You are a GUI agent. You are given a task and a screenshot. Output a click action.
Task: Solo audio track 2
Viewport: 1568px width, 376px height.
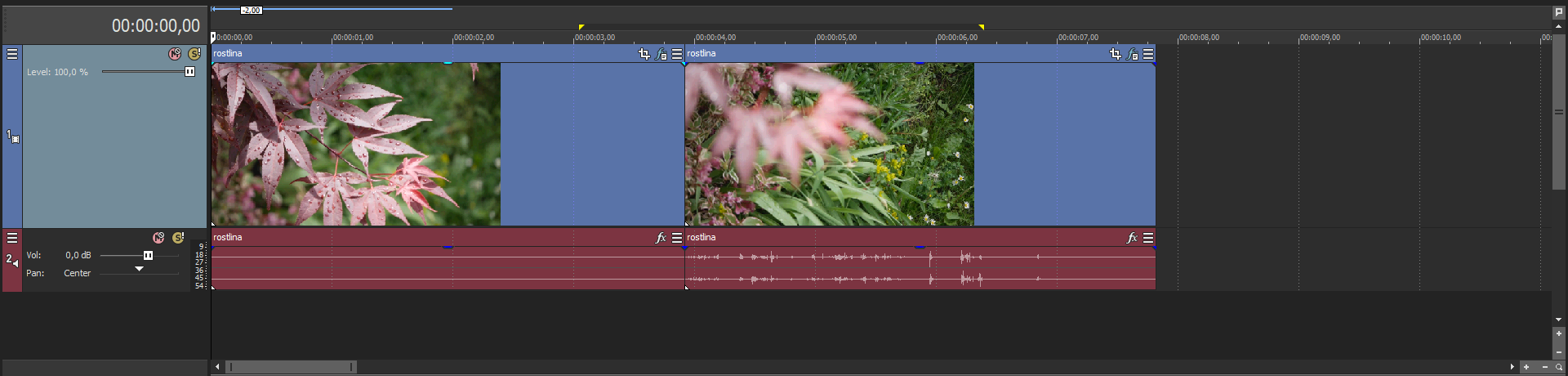pyautogui.click(x=178, y=238)
